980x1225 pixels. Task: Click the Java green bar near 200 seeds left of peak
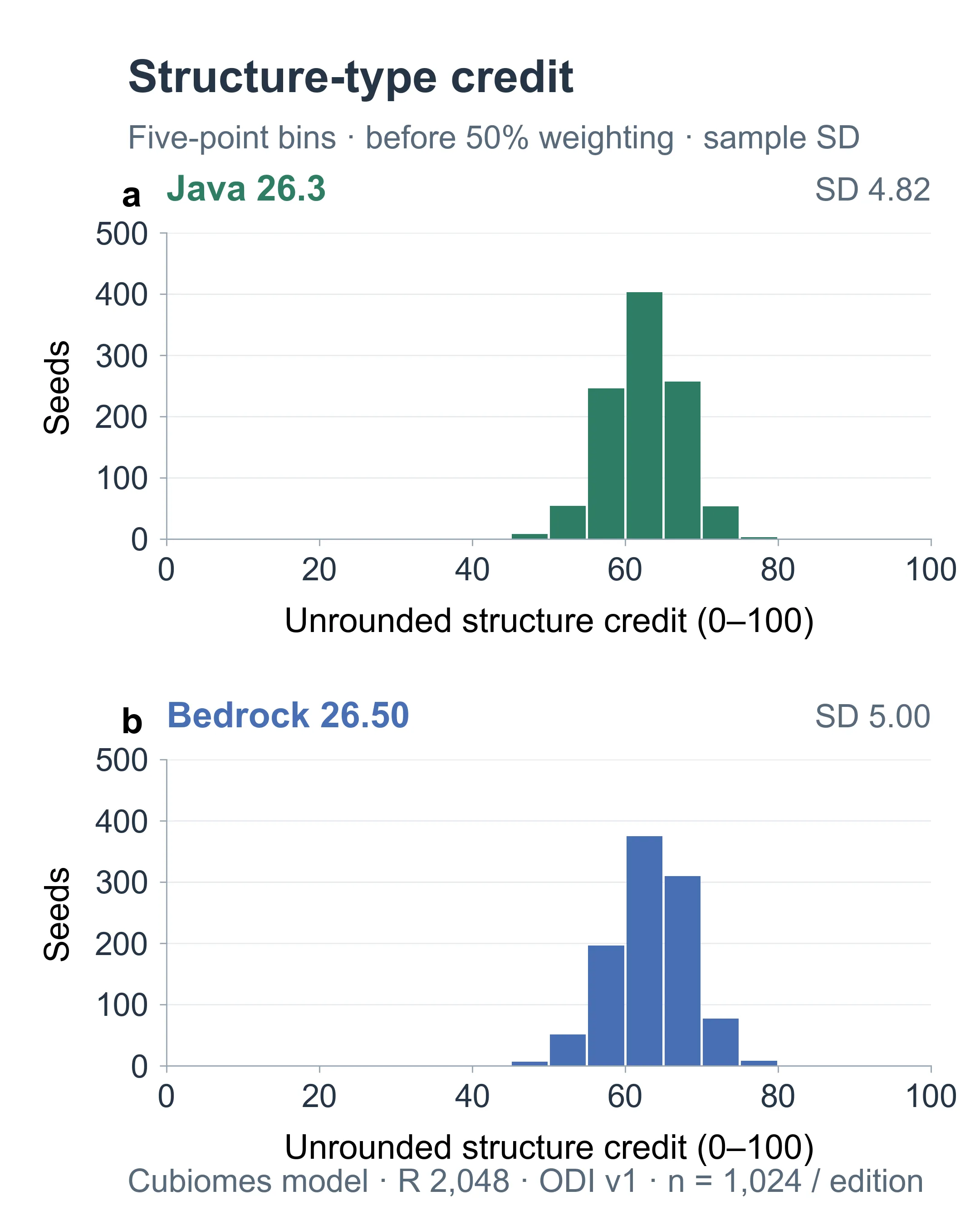tap(606, 464)
